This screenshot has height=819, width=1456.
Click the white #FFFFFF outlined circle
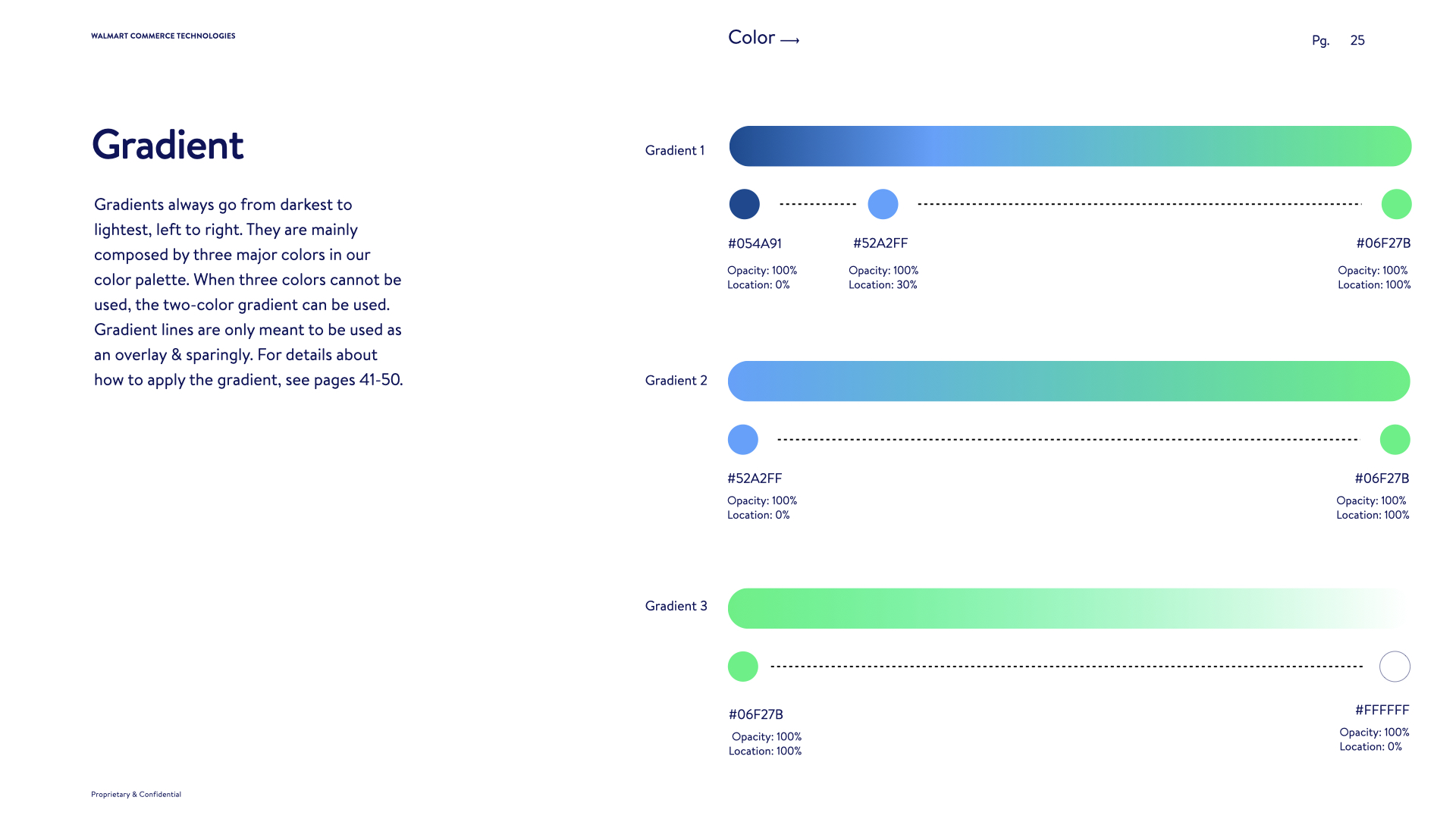[x=1395, y=667]
